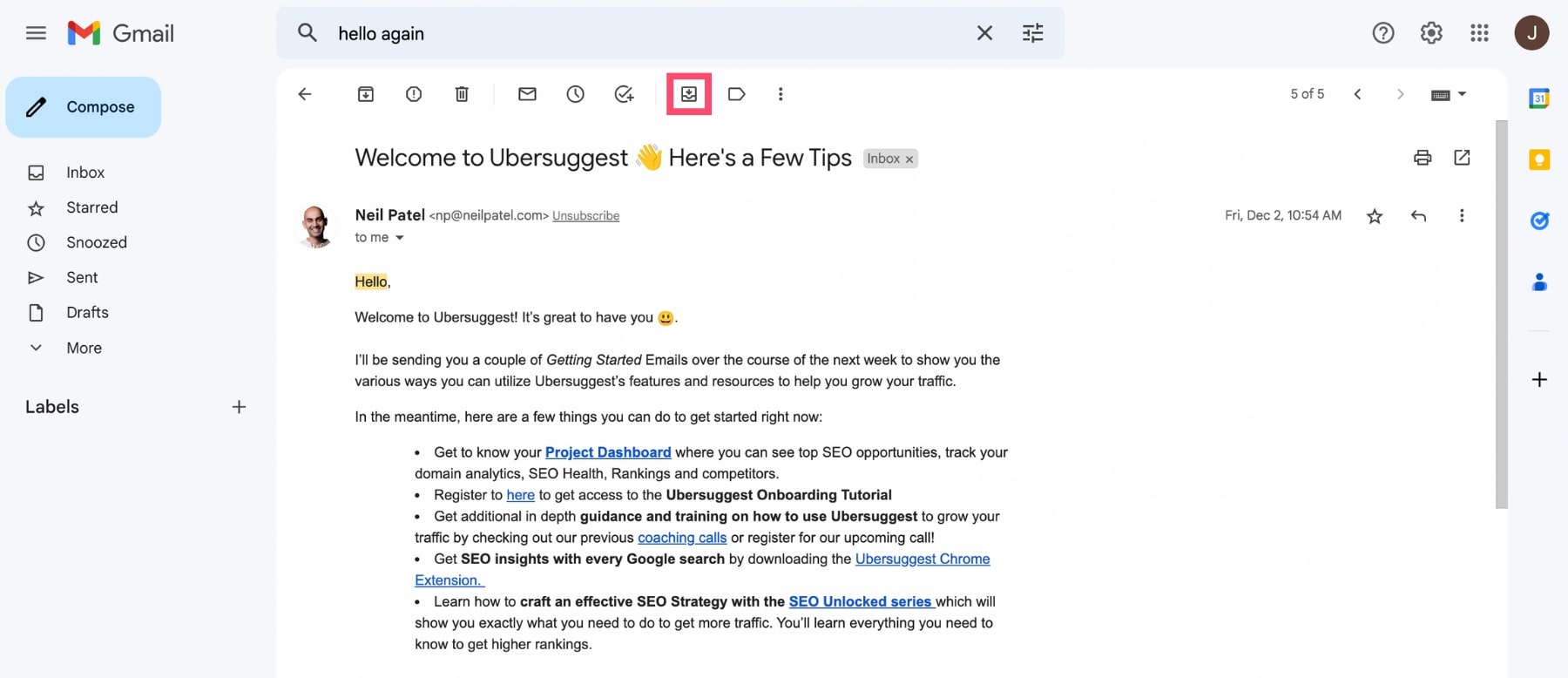Open the main menu hamburger icon

(36, 33)
